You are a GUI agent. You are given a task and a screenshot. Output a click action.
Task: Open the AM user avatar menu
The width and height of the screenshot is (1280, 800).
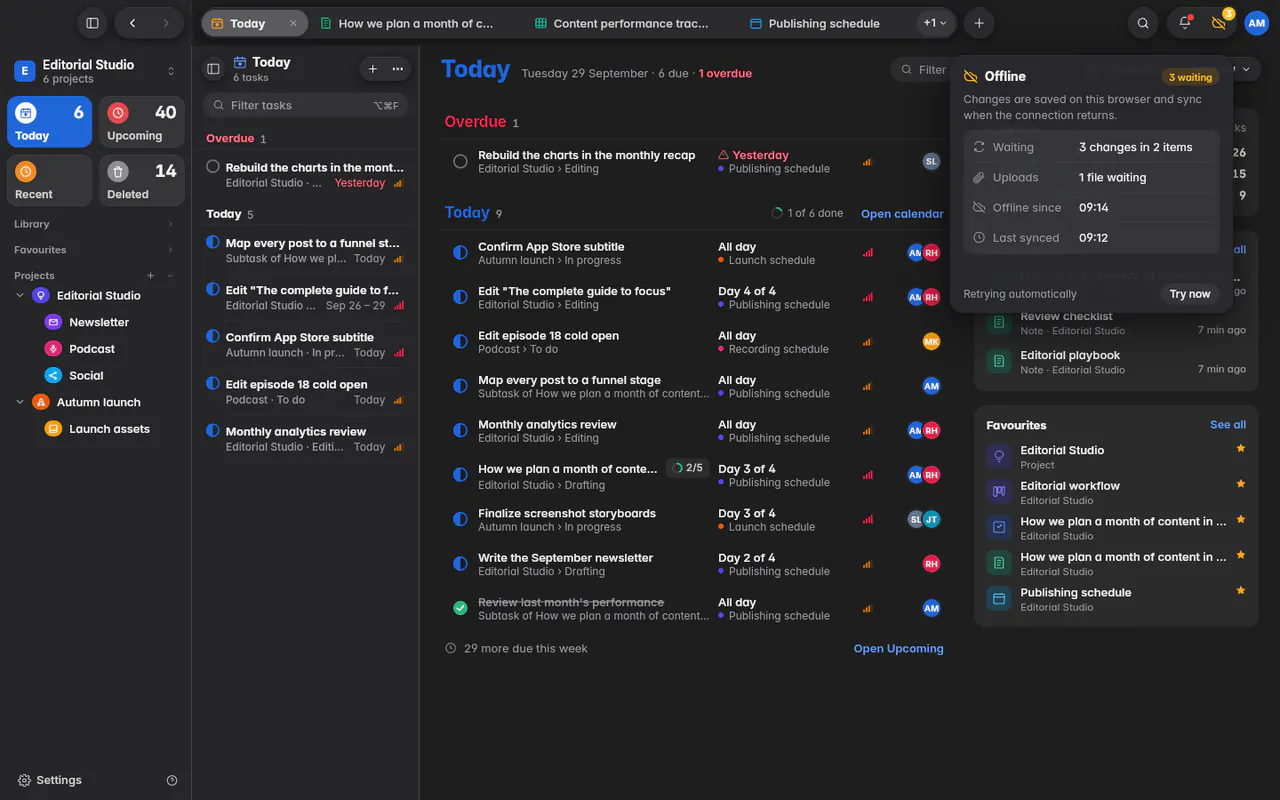(1256, 23)
